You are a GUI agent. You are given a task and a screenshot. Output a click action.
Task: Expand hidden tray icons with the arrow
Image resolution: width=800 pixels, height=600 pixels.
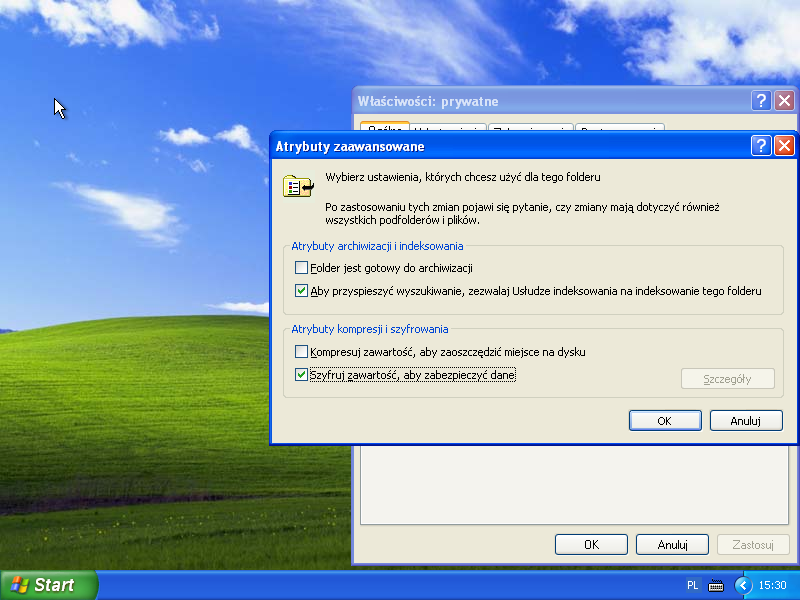click(x=742, y=585)
